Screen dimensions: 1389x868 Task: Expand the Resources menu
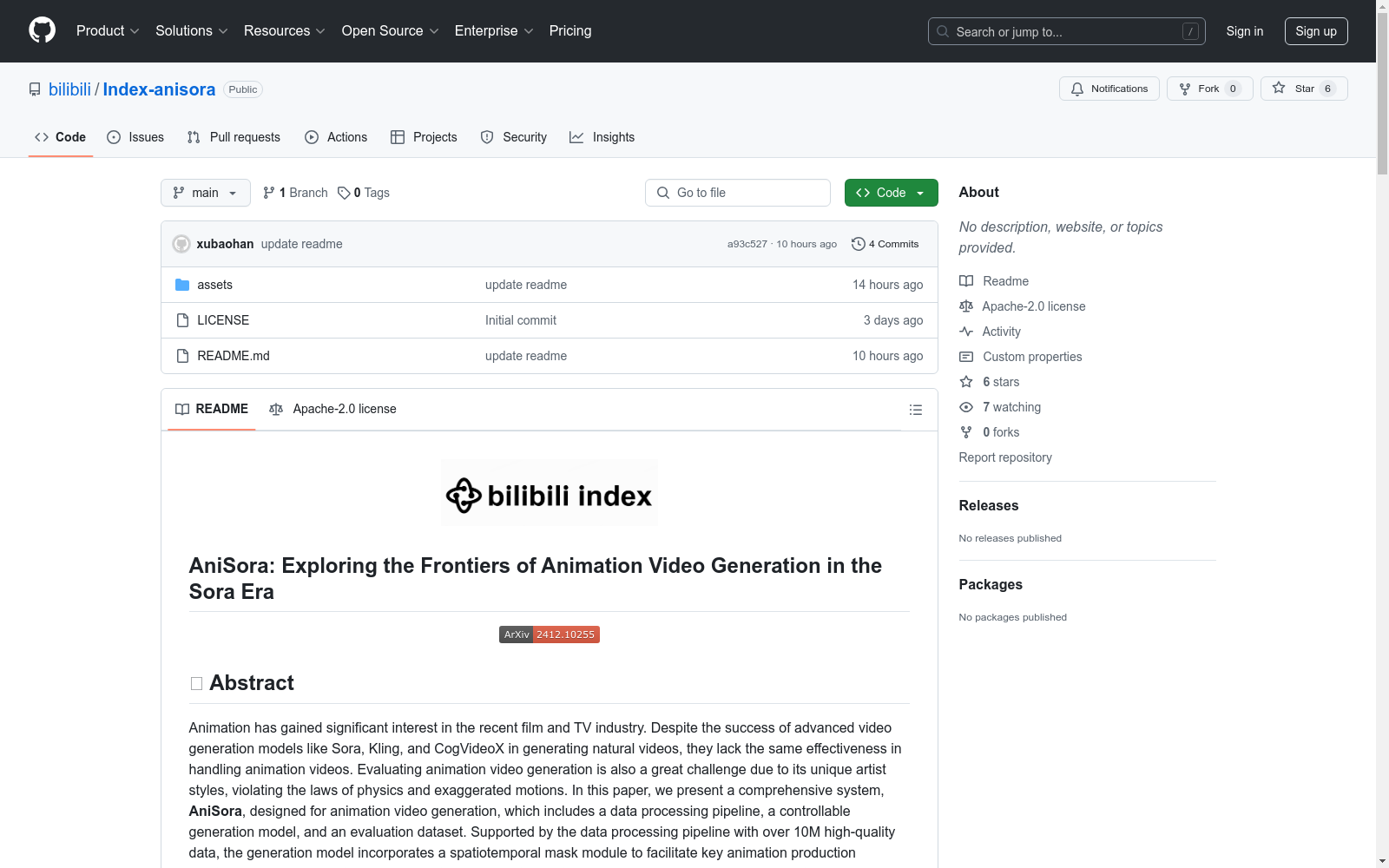pyautogui.click(x=285, y=31)
